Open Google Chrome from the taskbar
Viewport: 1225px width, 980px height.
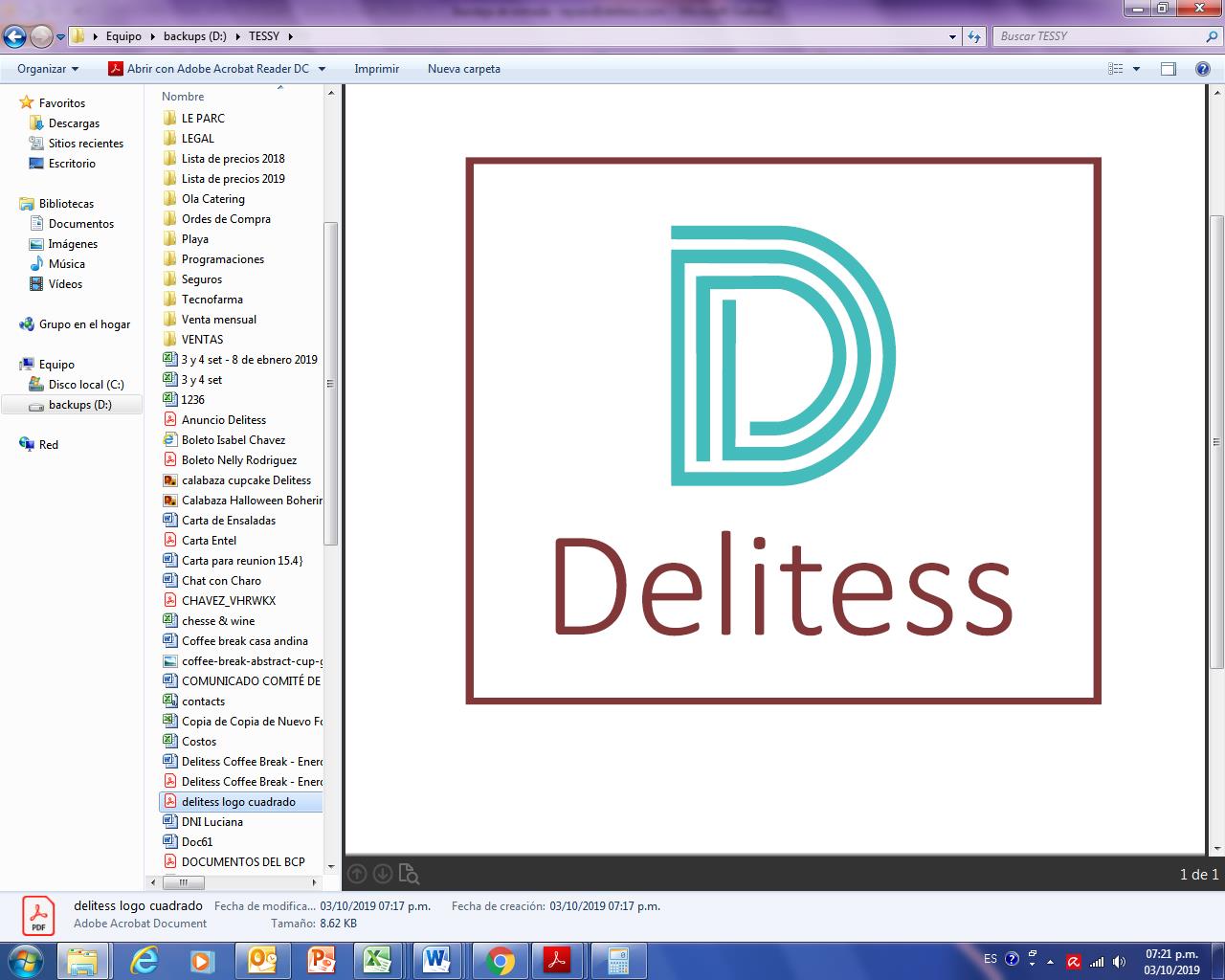500,960
